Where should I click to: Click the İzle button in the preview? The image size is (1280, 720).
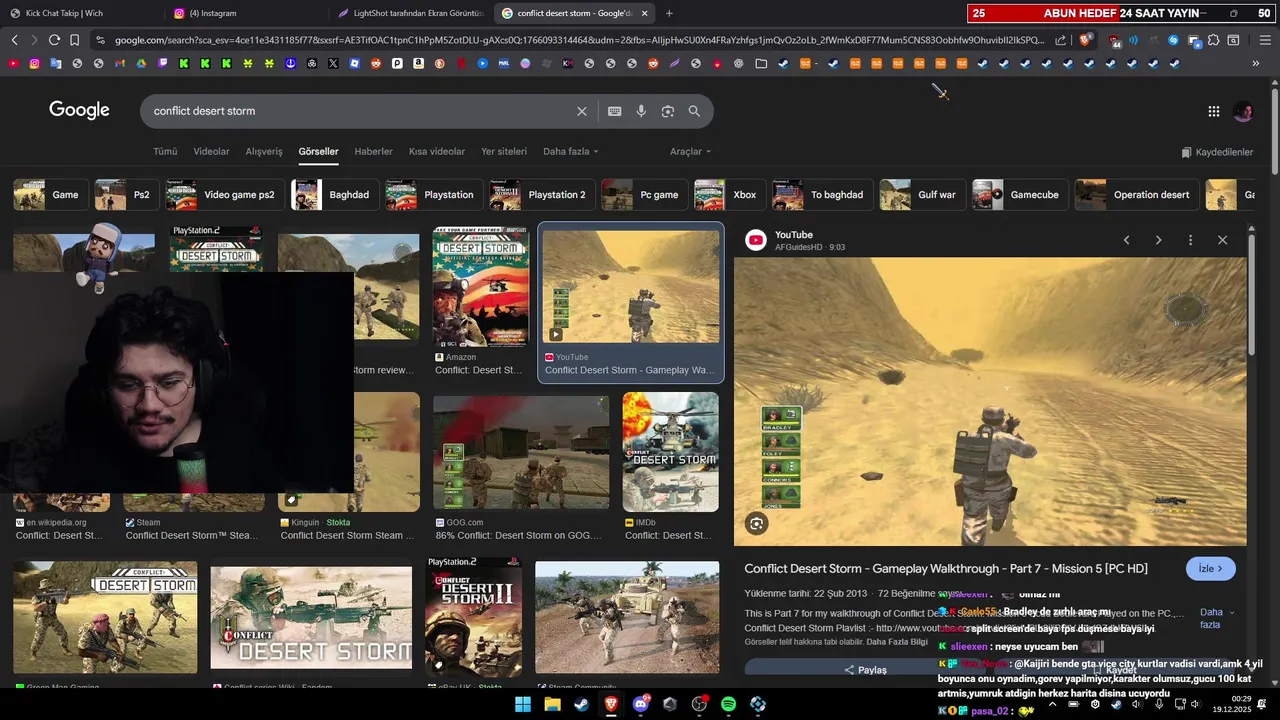[1210, 569]
